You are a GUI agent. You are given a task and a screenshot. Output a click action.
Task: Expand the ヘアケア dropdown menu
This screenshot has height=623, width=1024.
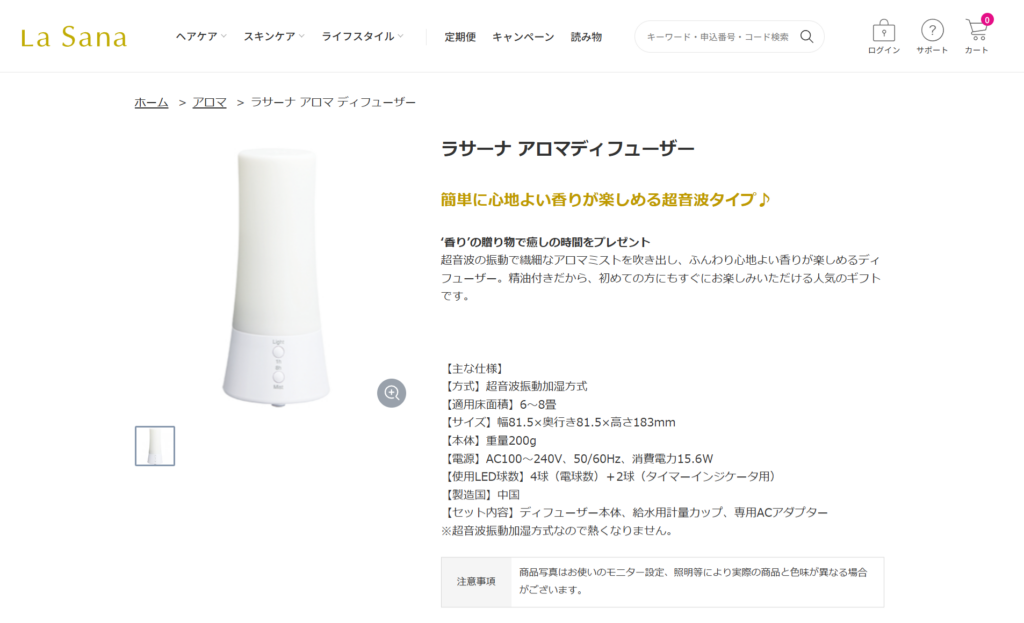pos(201,37)
